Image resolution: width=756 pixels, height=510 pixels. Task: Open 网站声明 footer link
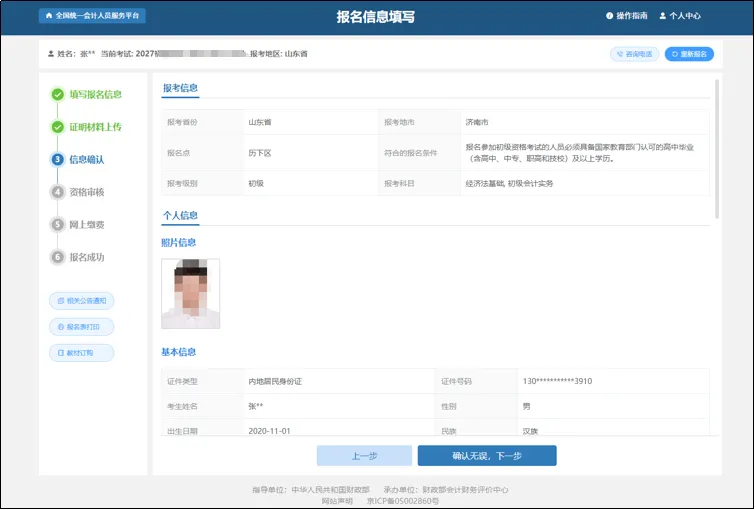click(x=337, y=501)
